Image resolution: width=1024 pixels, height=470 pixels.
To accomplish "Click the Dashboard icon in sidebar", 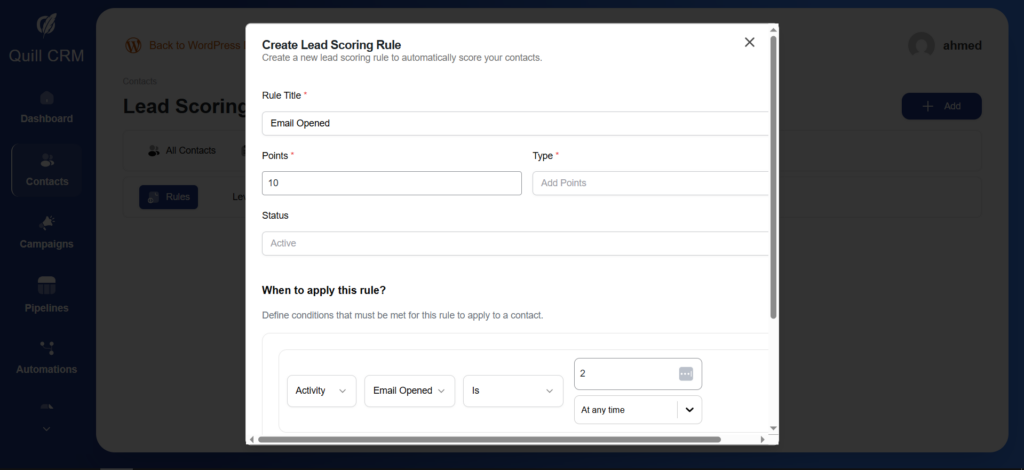I will pyautogui.click(x=47, y=98).
